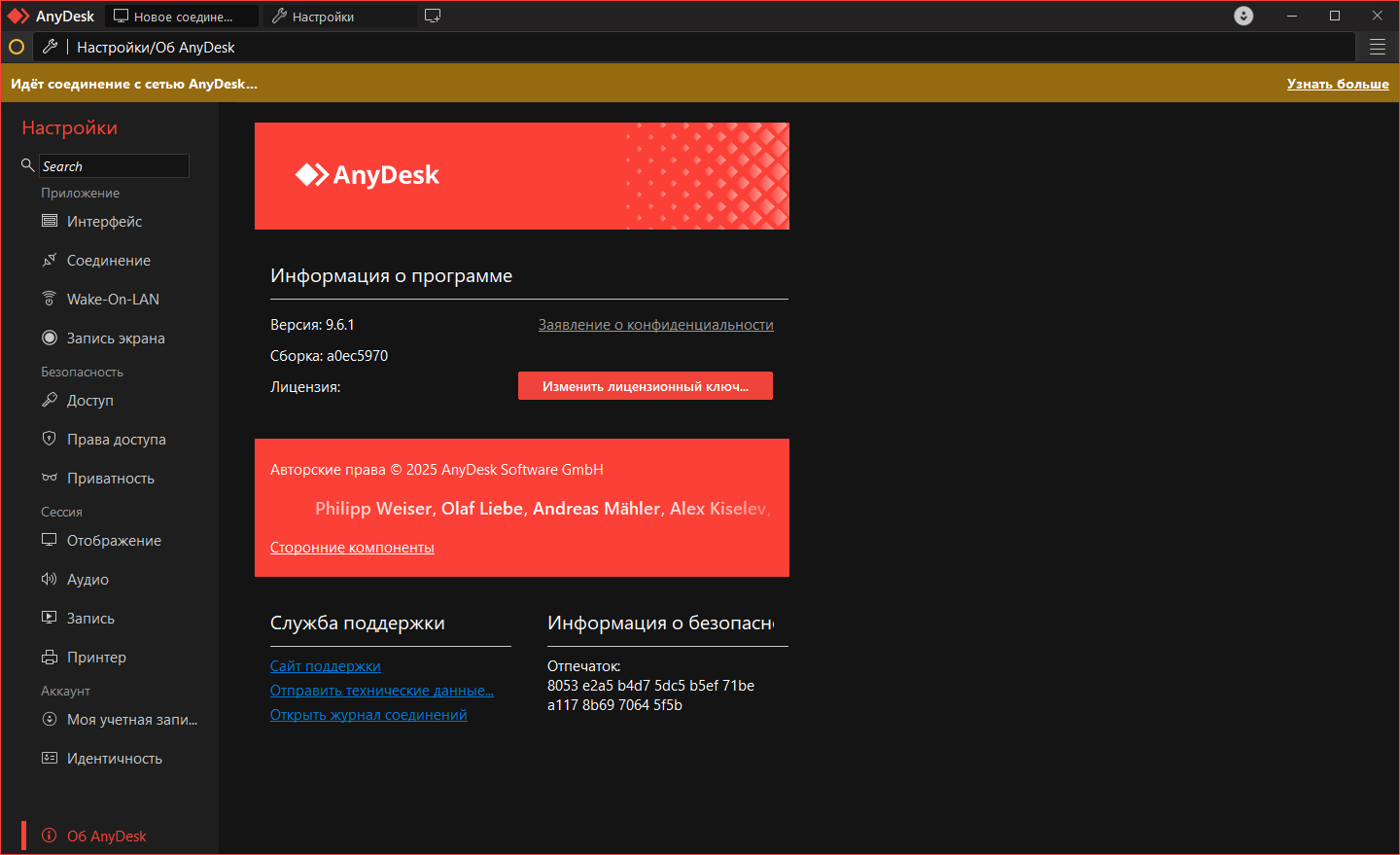The width and height of the screenshot is (1400, 855).
Task: Open the Принтер settings section
Action: (96, 658)
